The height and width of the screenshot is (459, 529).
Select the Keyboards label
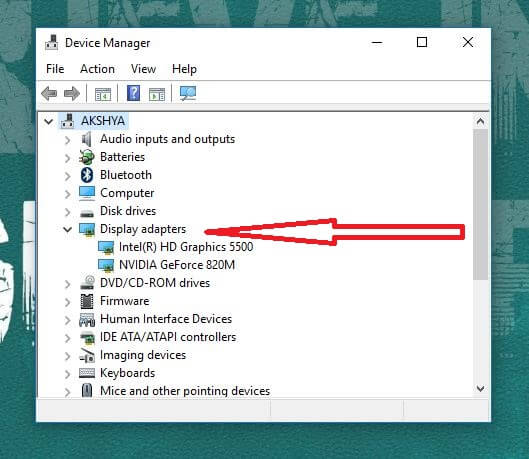128,373
